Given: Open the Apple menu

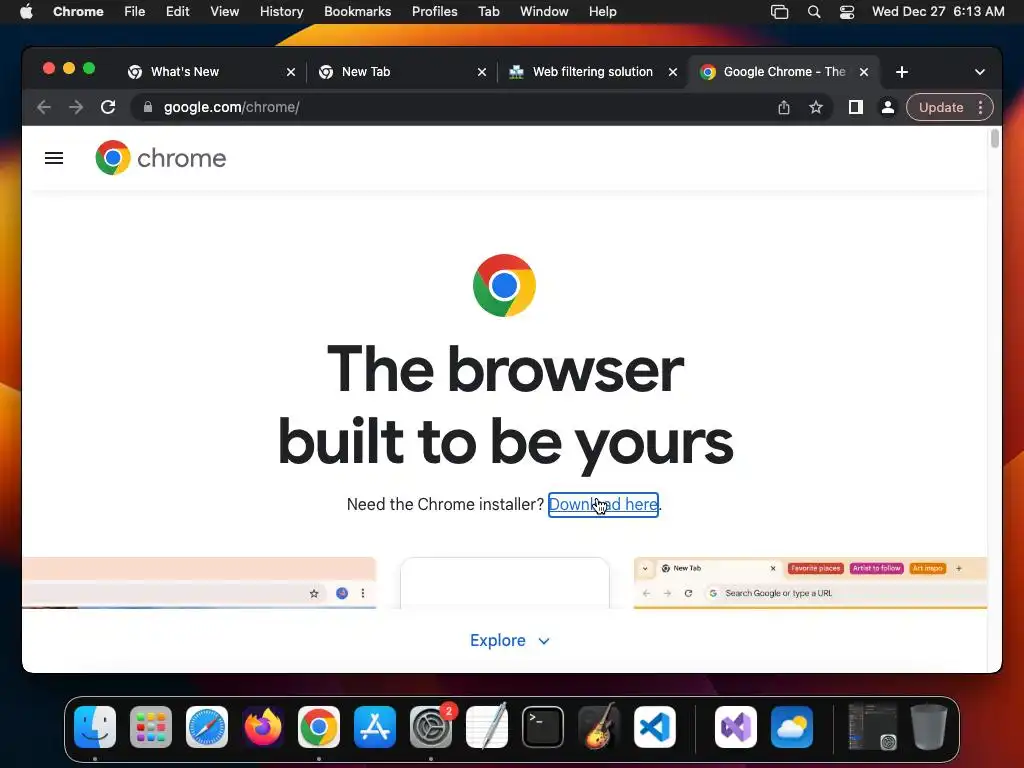Looking at the screenshot, I should click(26, 11).
